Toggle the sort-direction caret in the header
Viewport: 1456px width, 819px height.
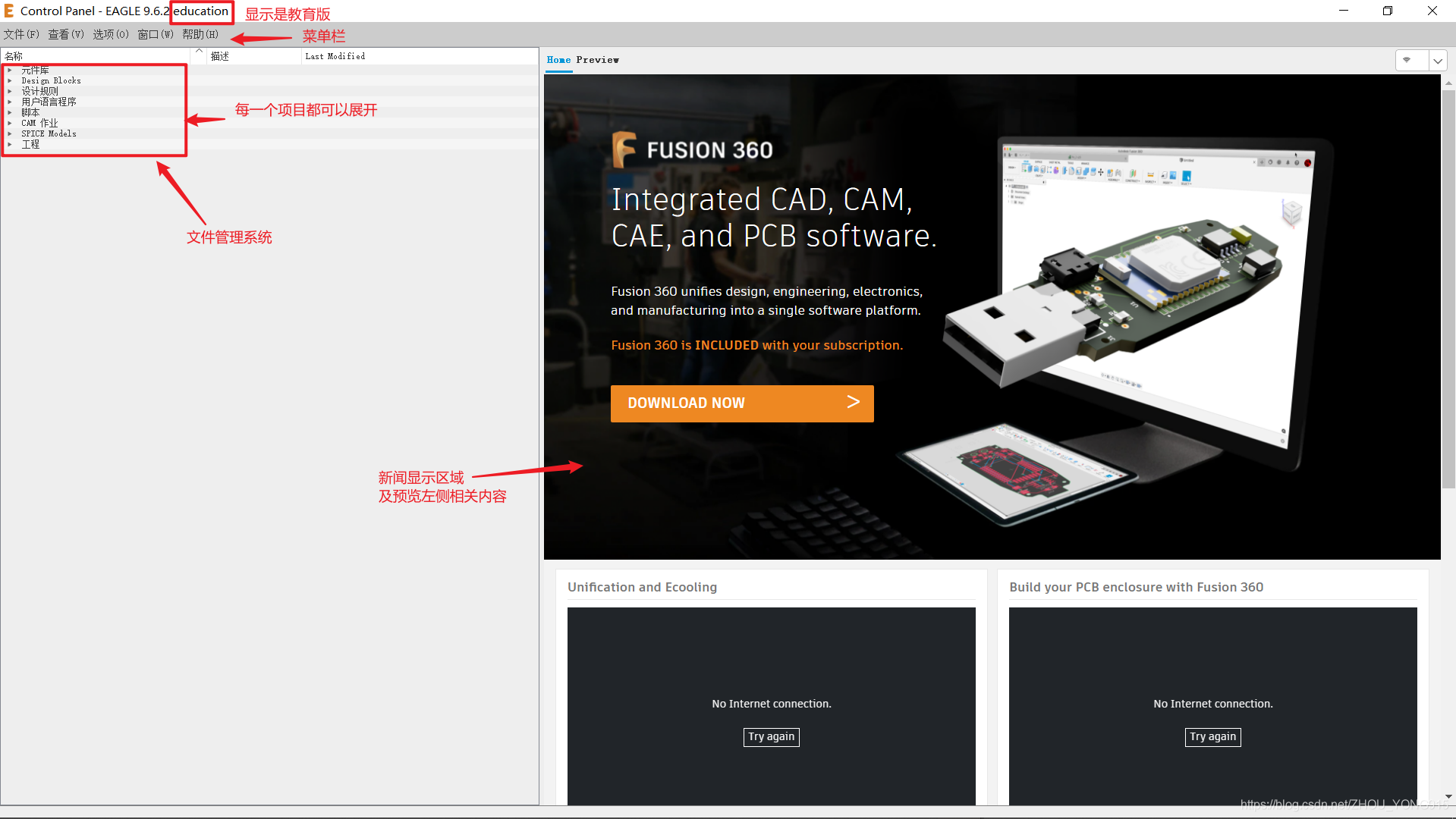coord(199,52)
